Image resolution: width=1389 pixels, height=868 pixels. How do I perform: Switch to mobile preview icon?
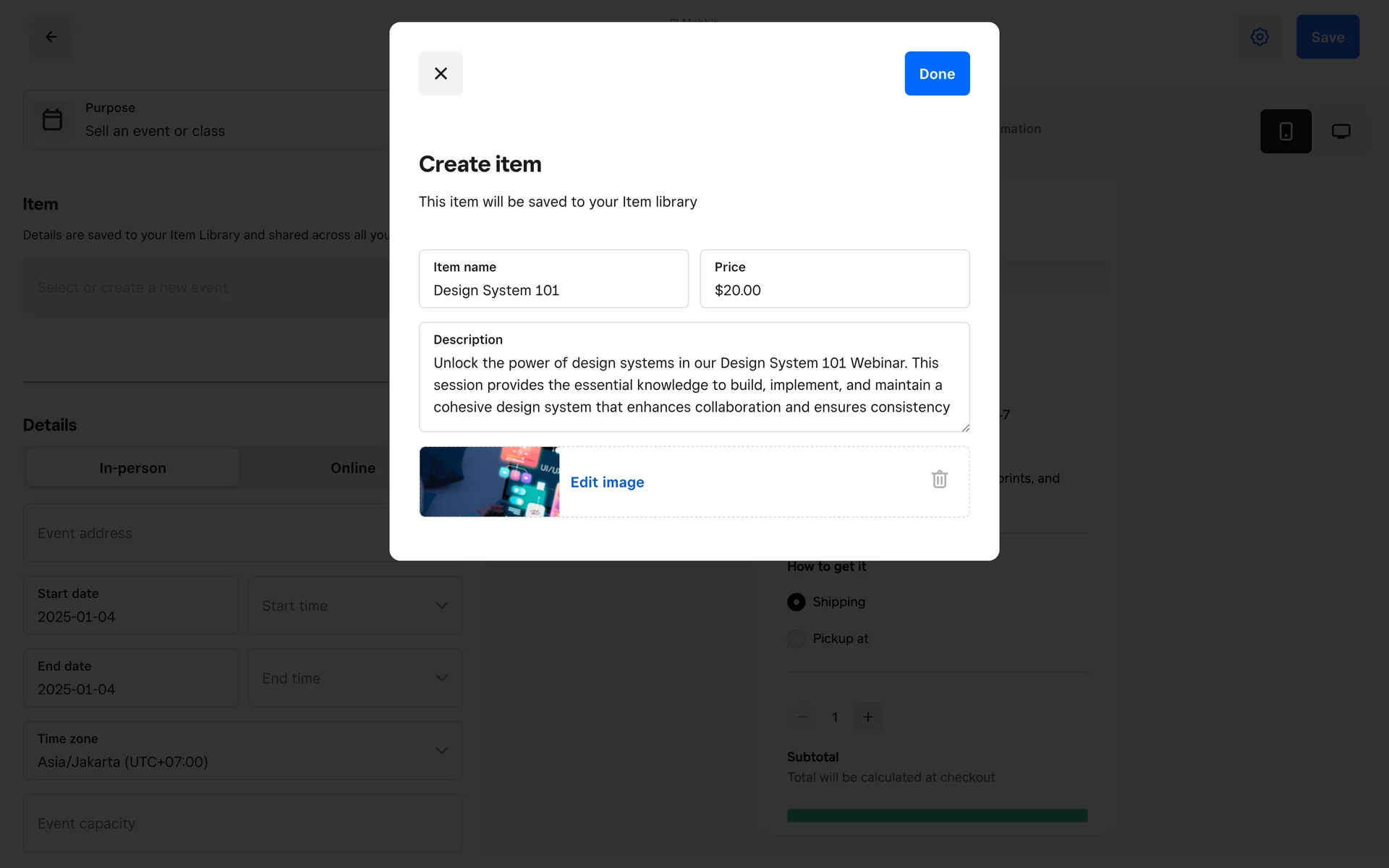click(x=1286, y=131)
